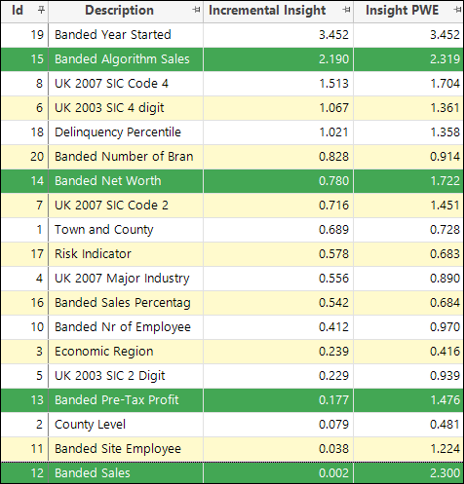Click the Banded Sales row's 2.300 value
The width and height of the screenshot is (464, 484).
pyautogui.click(x=445, y=473)
